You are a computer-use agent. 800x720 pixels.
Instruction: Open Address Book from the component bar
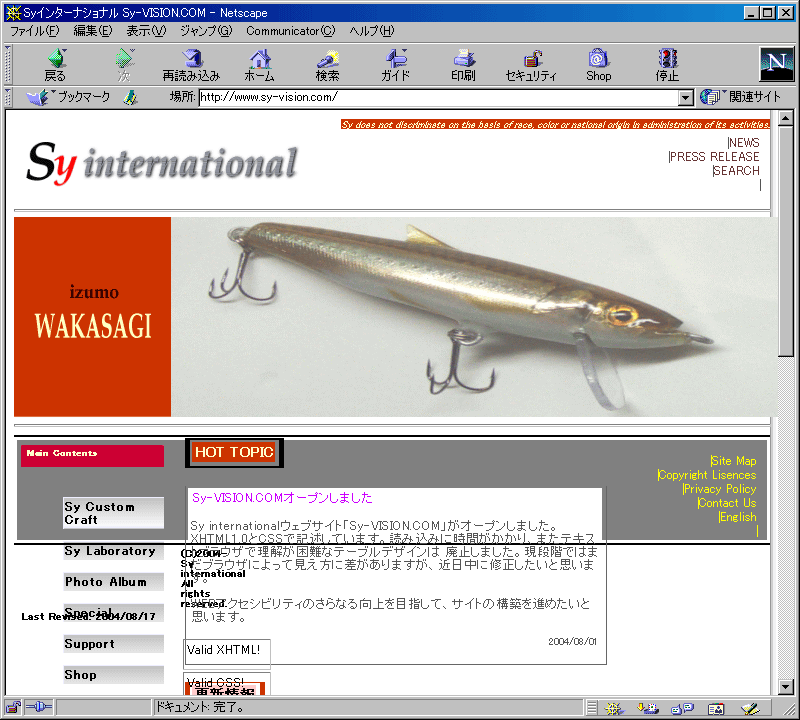(716, 708)
